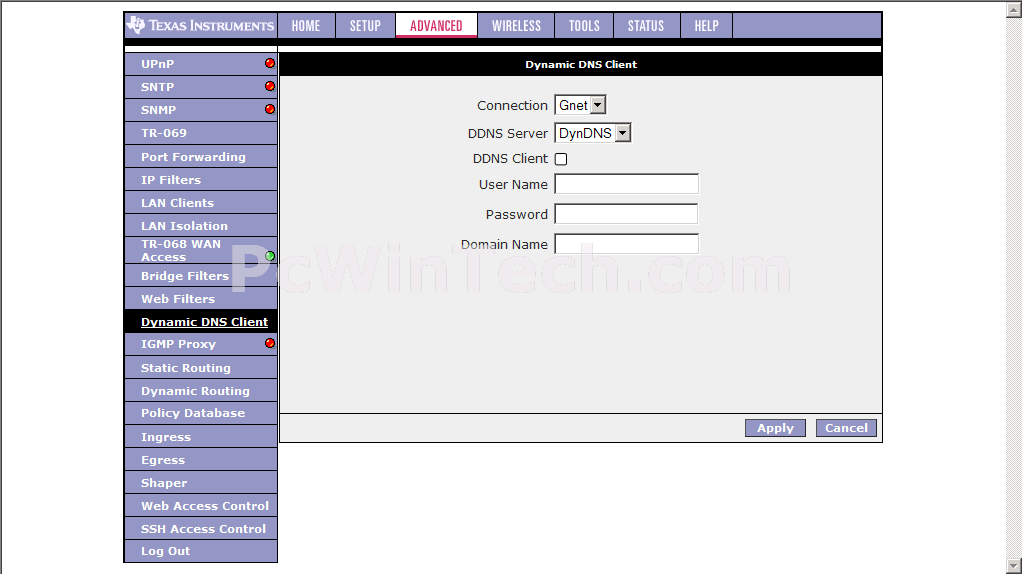Open the STATUS tab
1022x574 pixels.
point(646,25)
